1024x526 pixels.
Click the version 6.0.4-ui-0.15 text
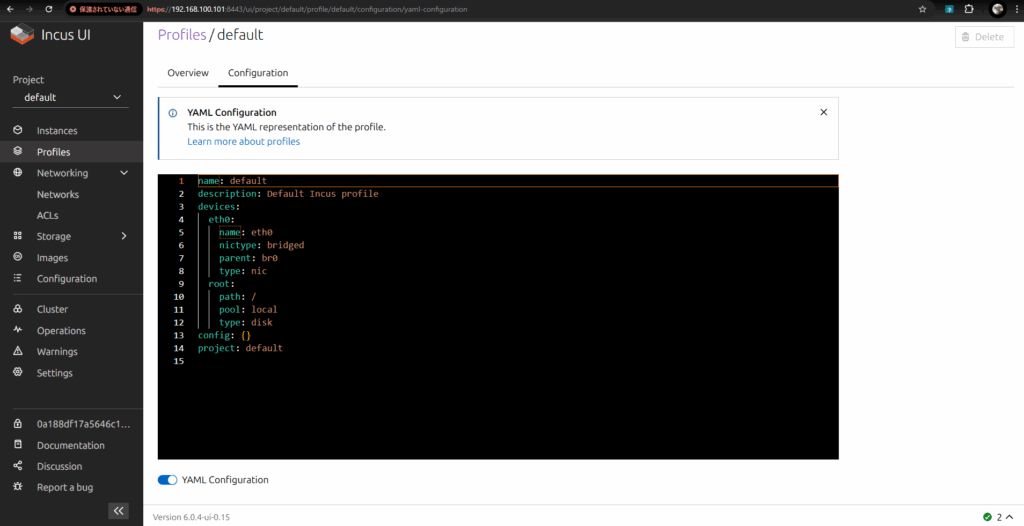click(x=191, y=517)
